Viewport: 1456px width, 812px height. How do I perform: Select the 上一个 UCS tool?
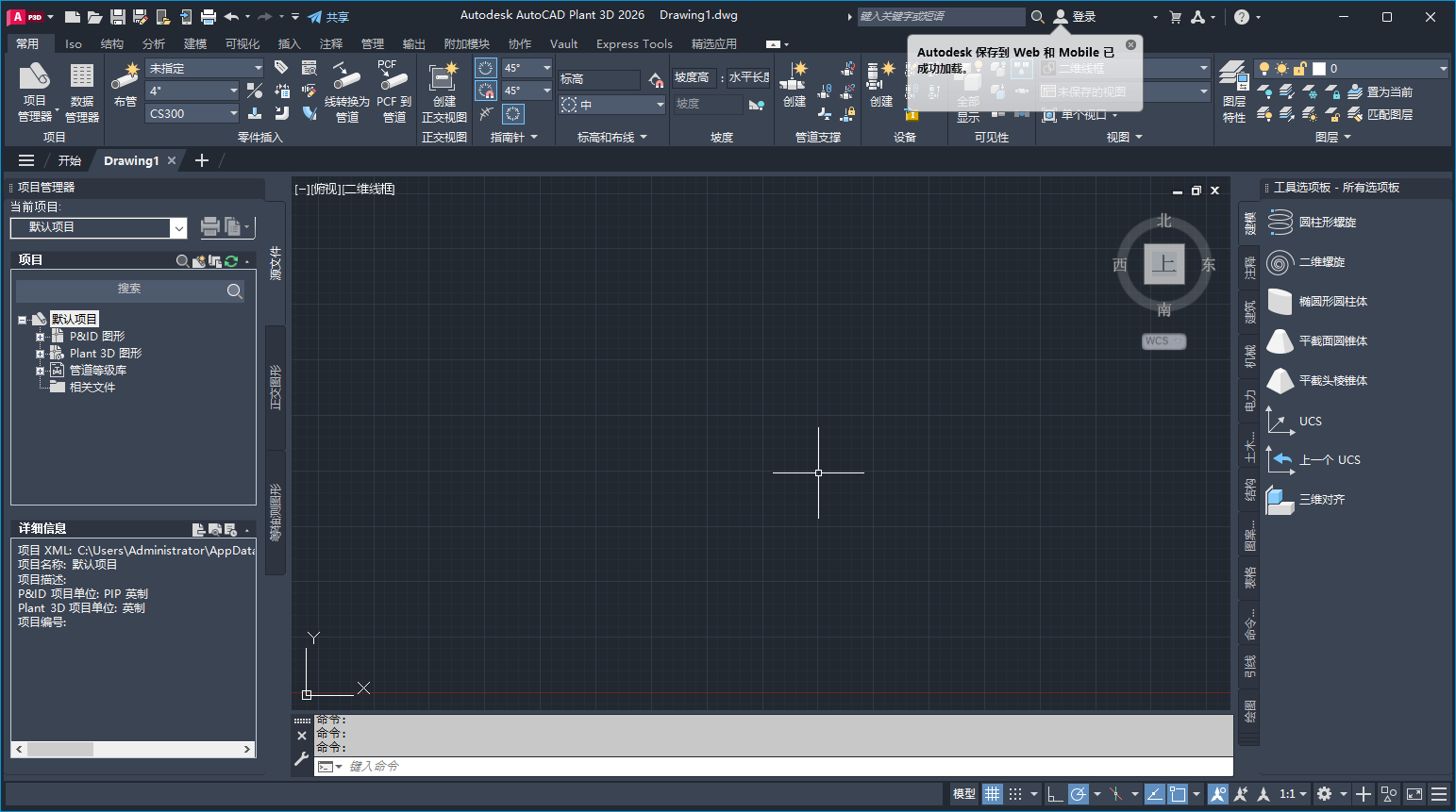(x=1314, y=460)
